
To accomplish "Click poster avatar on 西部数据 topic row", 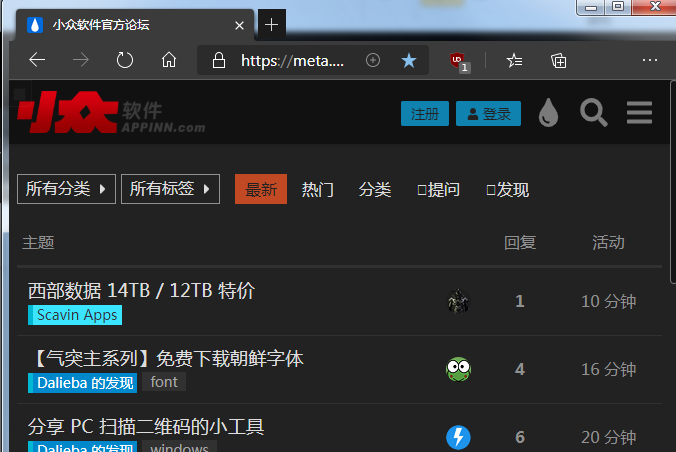I will (458, 301).
